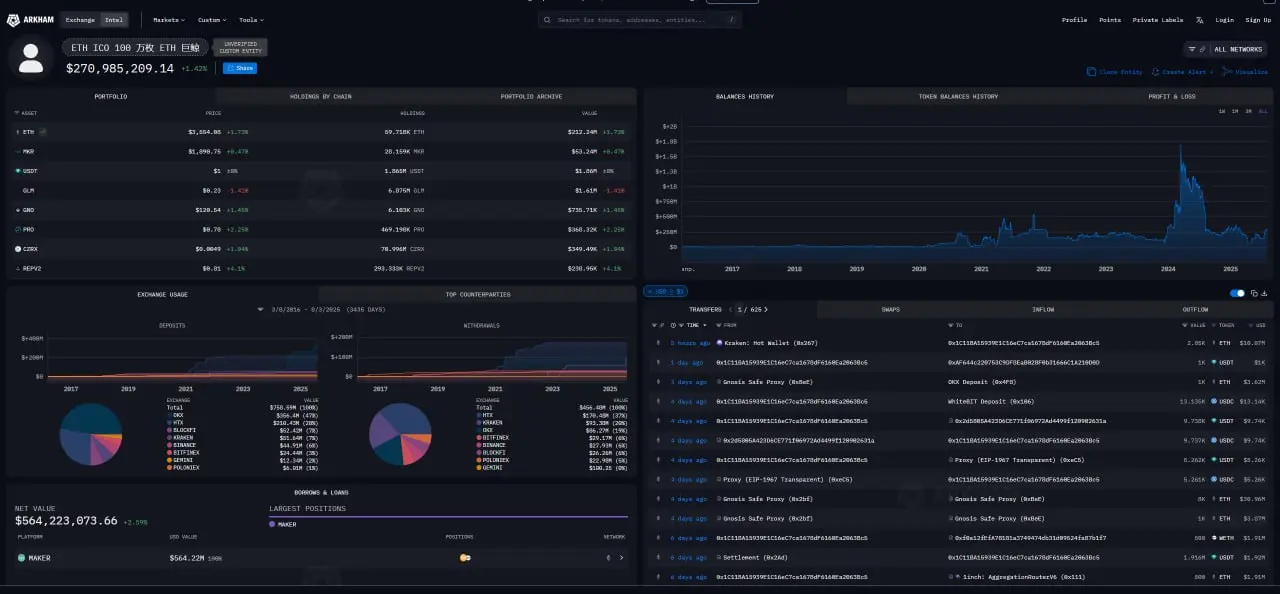Click the filter icon on TO column
The width and height of the screenshot is (1280, 594).
[950, 325]
